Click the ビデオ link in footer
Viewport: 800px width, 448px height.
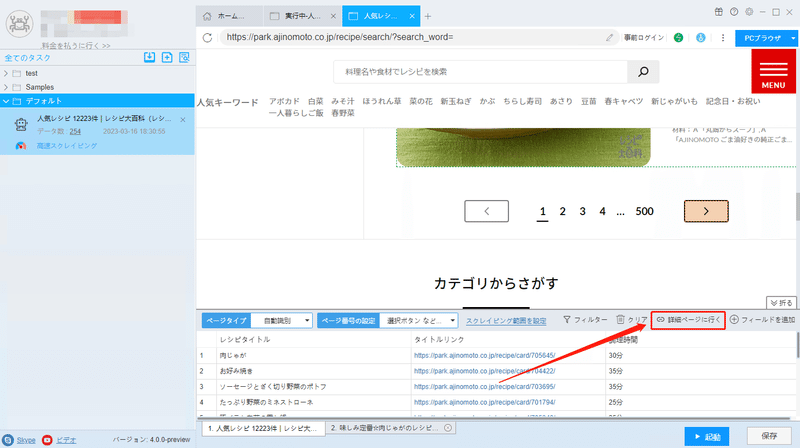pos(66,440)
